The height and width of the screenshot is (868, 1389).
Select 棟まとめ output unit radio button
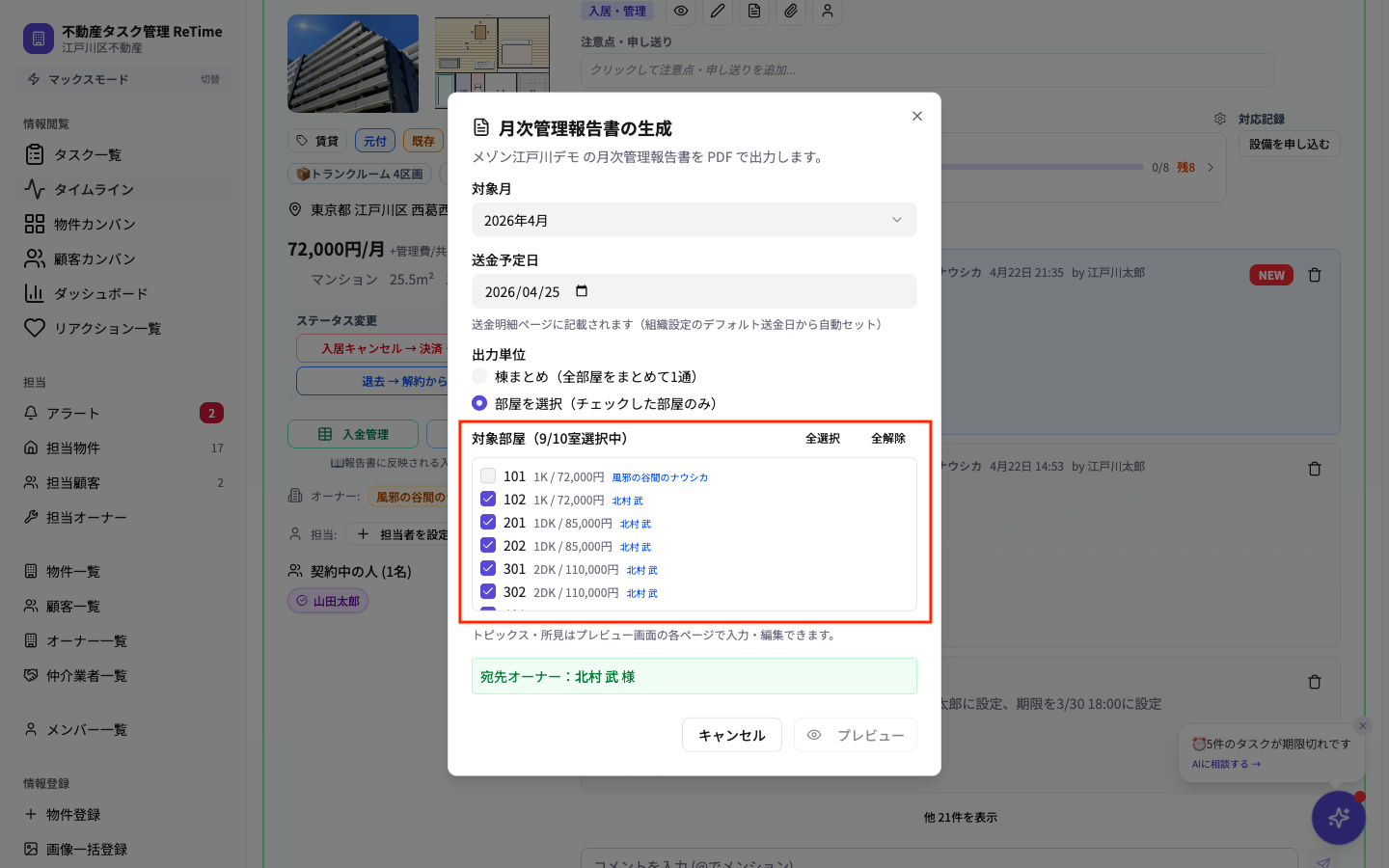click(x=479, y=376)
